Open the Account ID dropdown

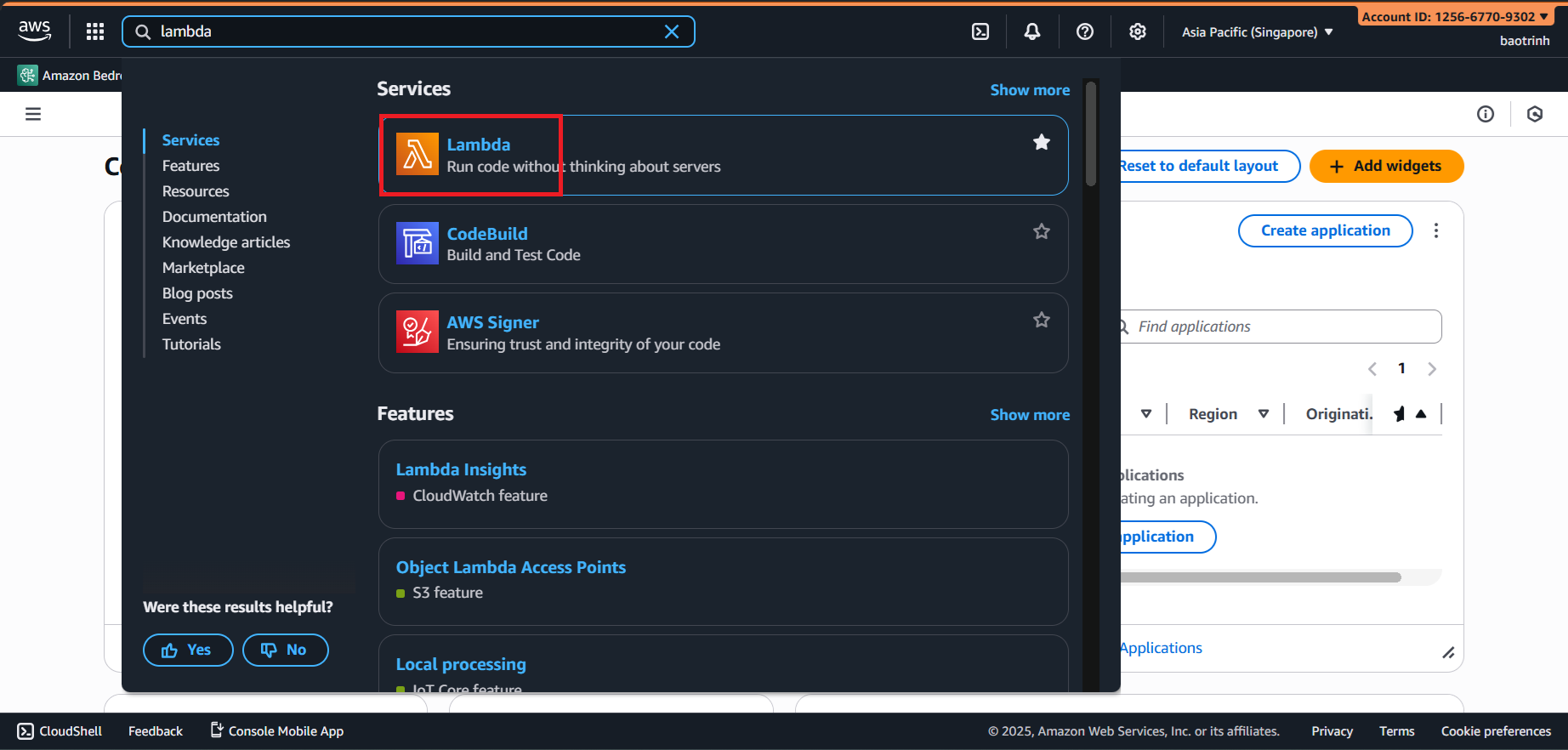click(1454, 16)
